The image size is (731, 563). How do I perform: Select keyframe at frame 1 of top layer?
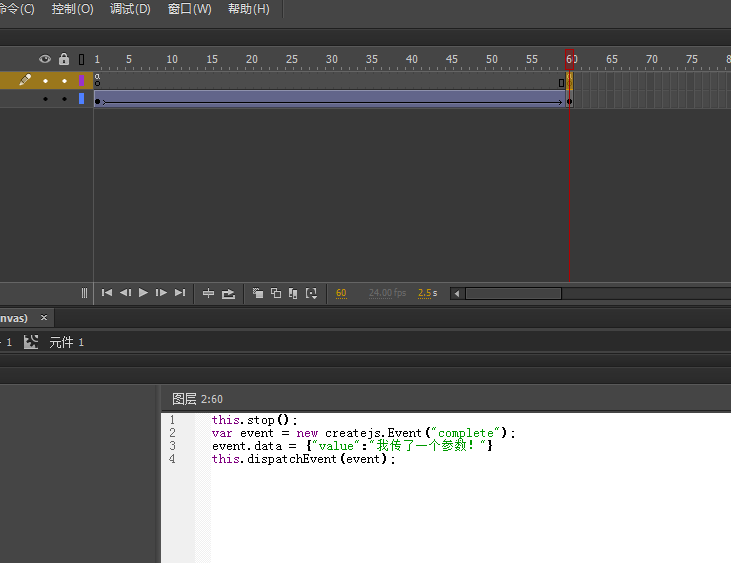97,81
